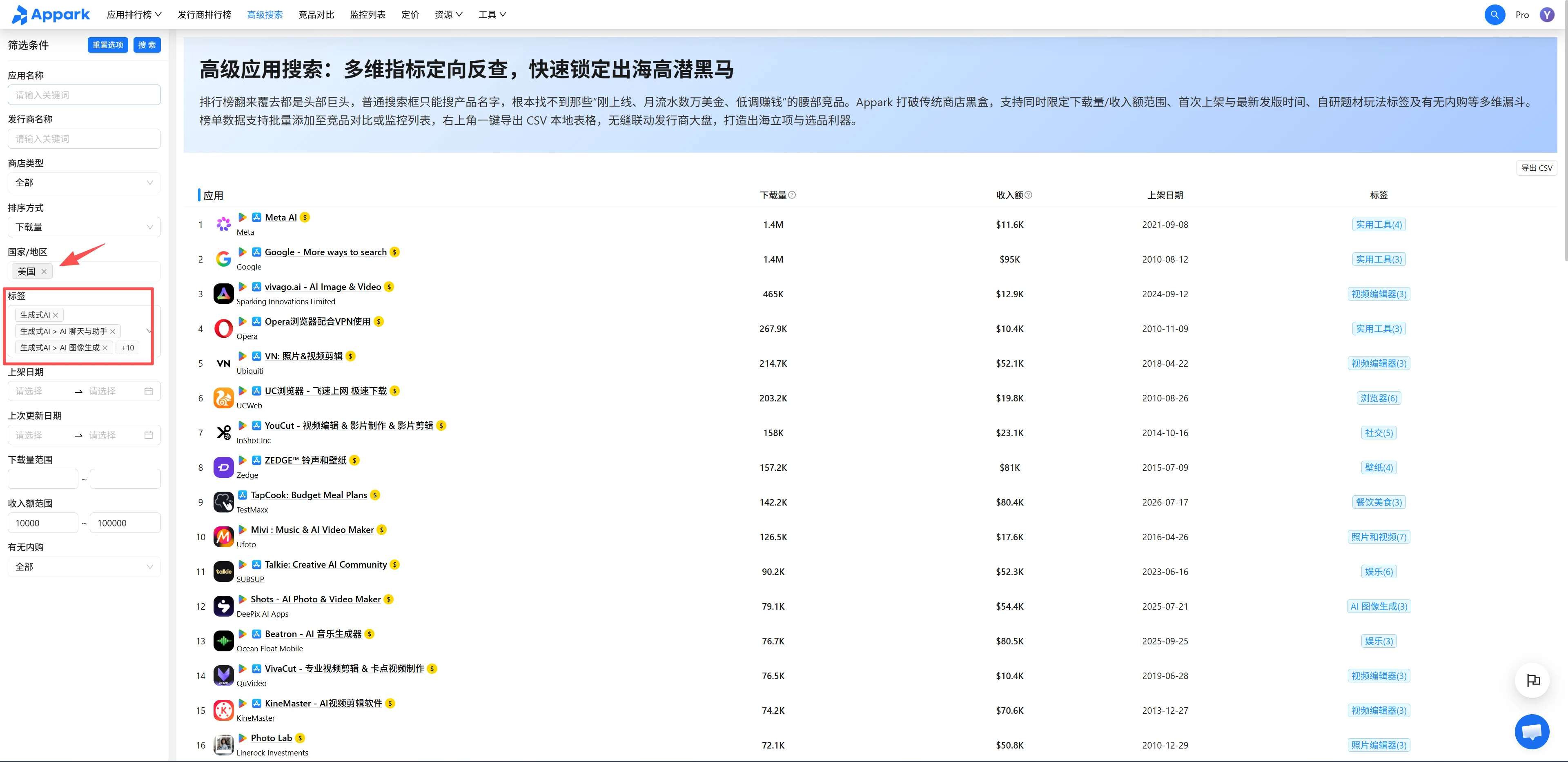The width and height of the screenshot is (1568, 762).
Task: Click the calendar icon in 上架日期 field
Action: pos(149,391)
